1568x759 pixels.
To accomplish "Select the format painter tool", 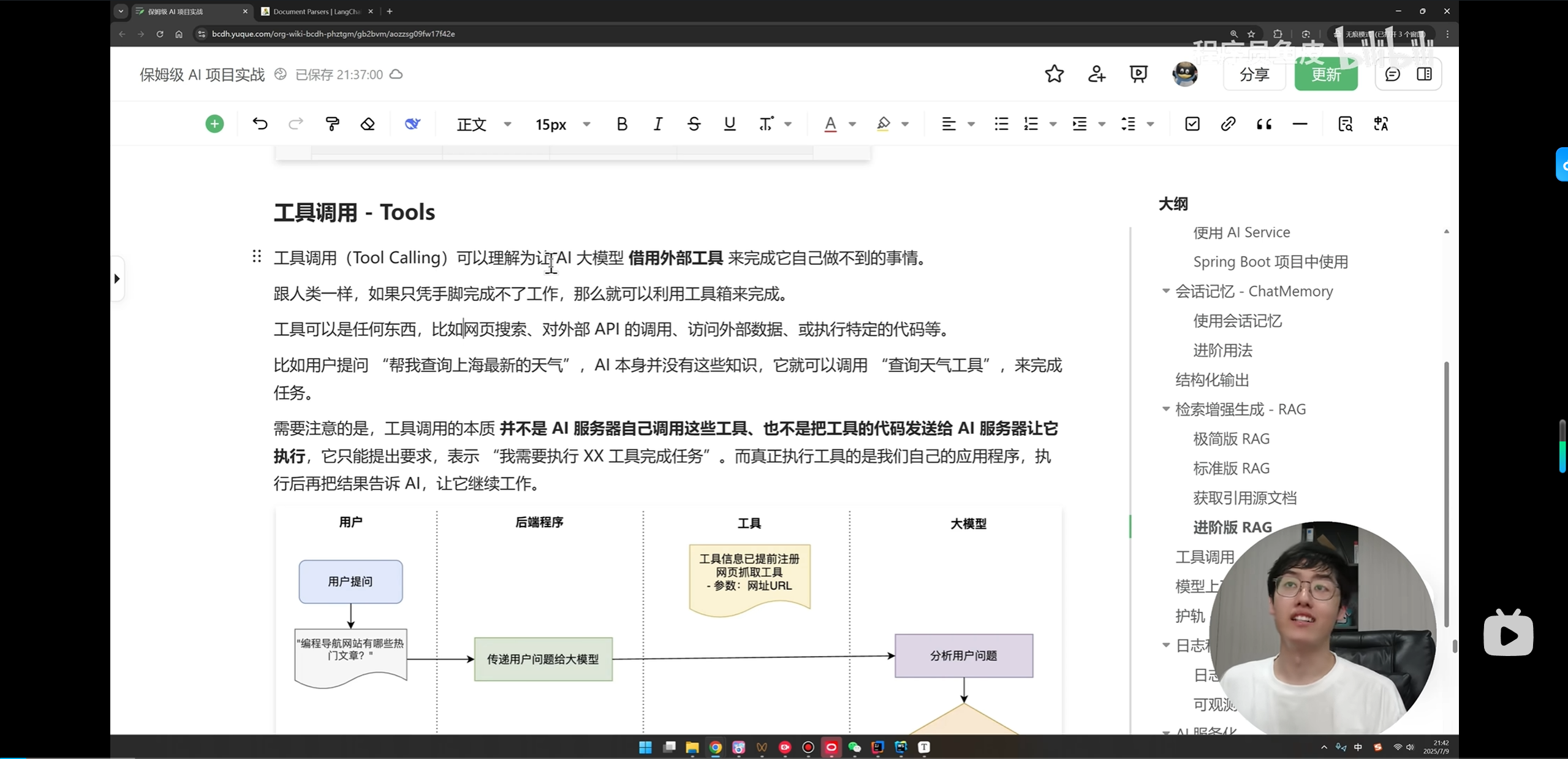I will 332,124.
